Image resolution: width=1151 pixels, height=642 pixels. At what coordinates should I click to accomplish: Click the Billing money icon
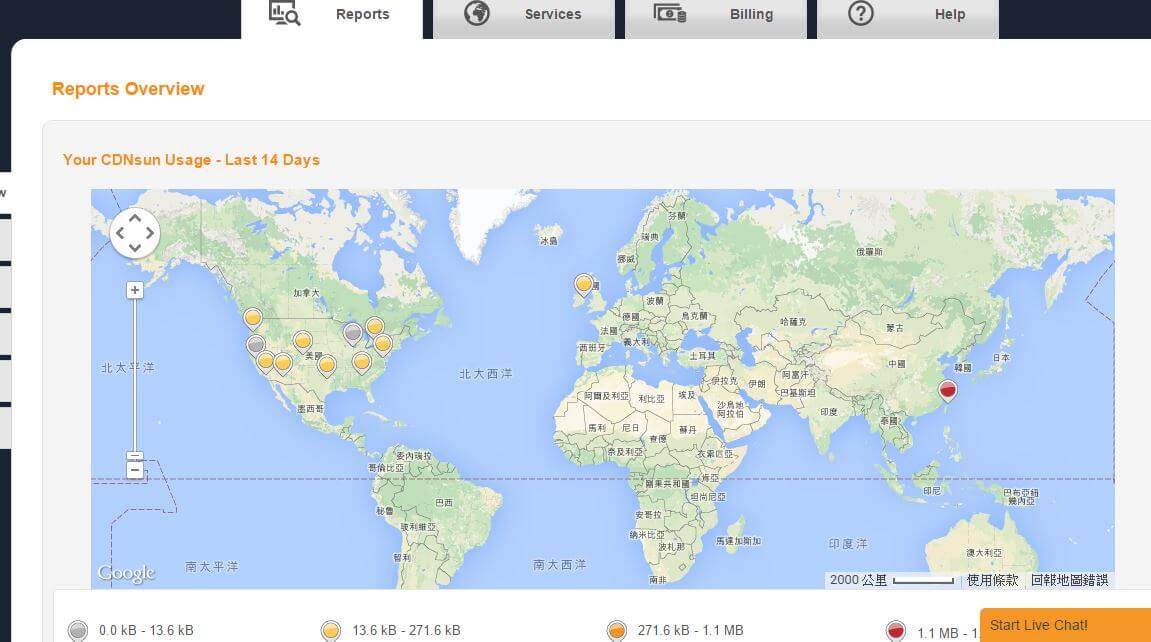[669, 13]
